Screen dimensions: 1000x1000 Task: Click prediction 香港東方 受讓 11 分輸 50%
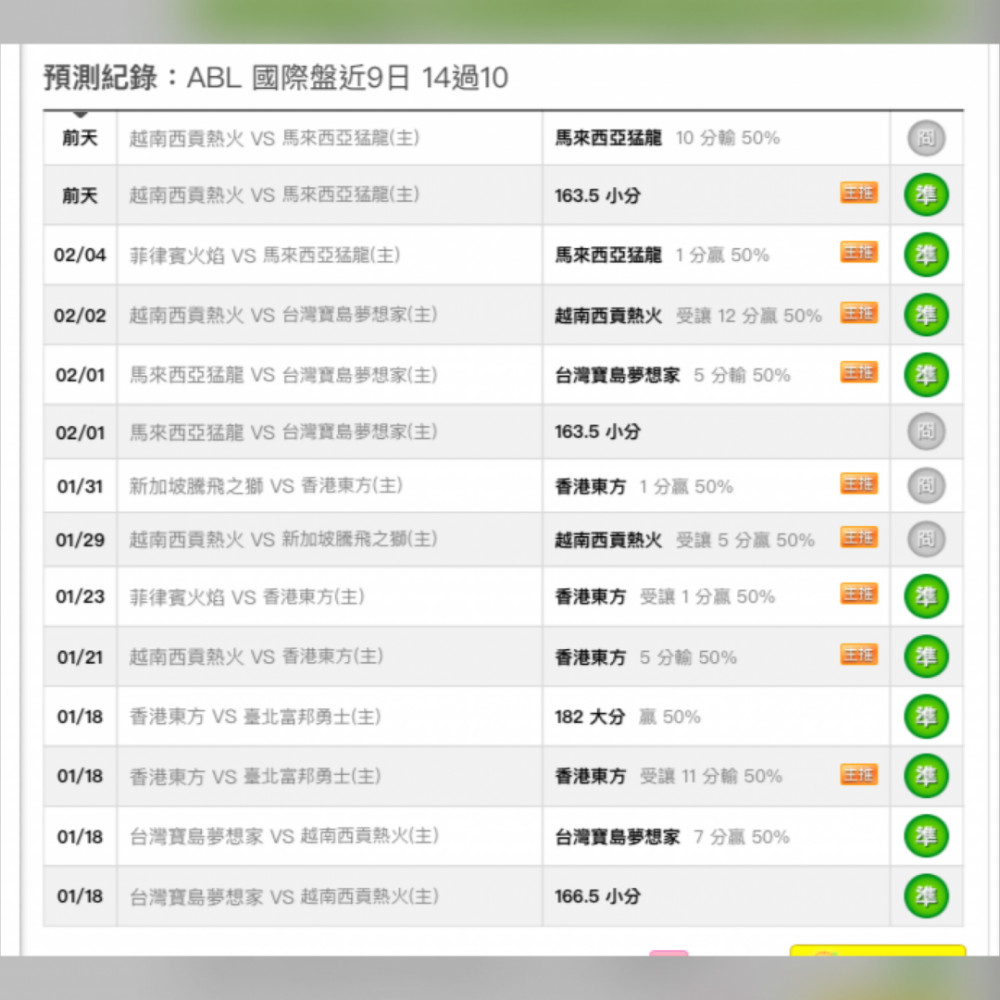pos(668,776)
